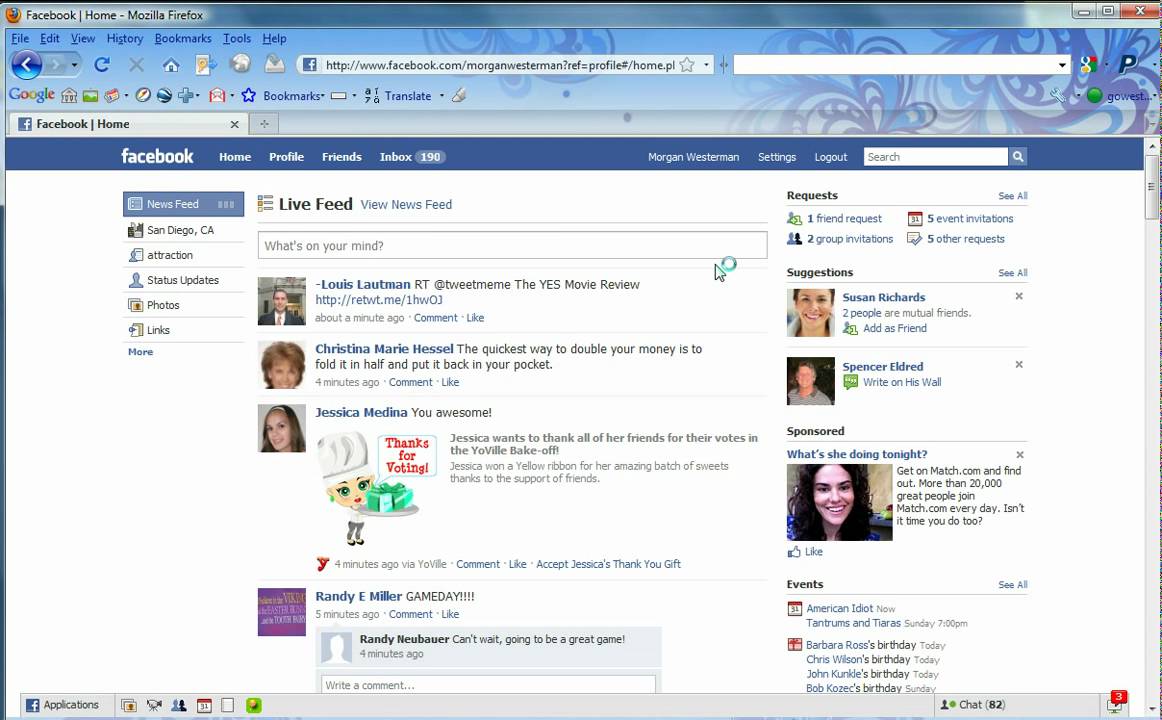
Task: Comment on Randy E Miller's GAMEDAY post
Action: [x=411, y=614]
